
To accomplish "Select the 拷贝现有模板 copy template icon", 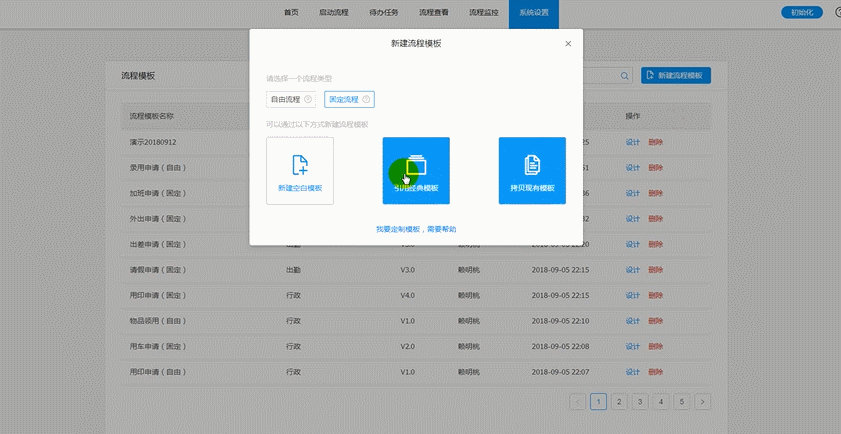I will pyautogui.click(x=532, y=165).
